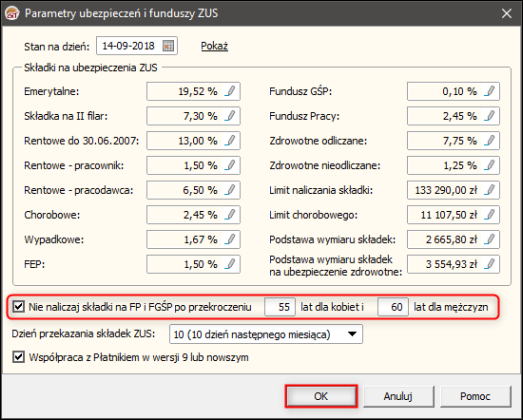Click the pencil edit icon for Emerytalne
Screen dimensions: 523x420
point(230,91)
